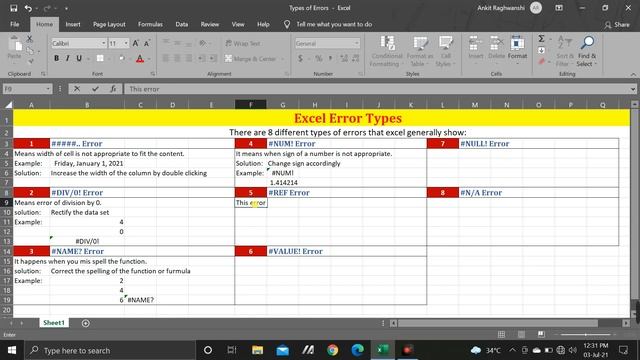Toggle Underline formatting

(x=79, y=58)
